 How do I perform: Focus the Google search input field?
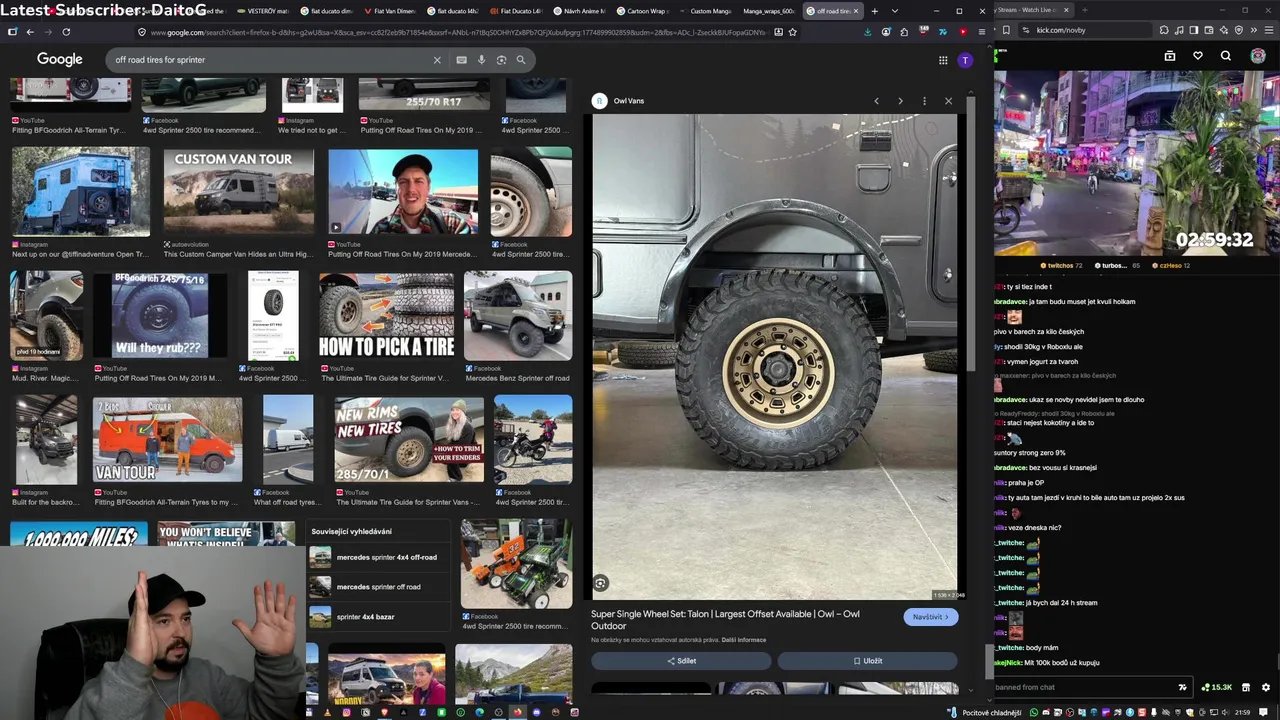coord(270,60)
